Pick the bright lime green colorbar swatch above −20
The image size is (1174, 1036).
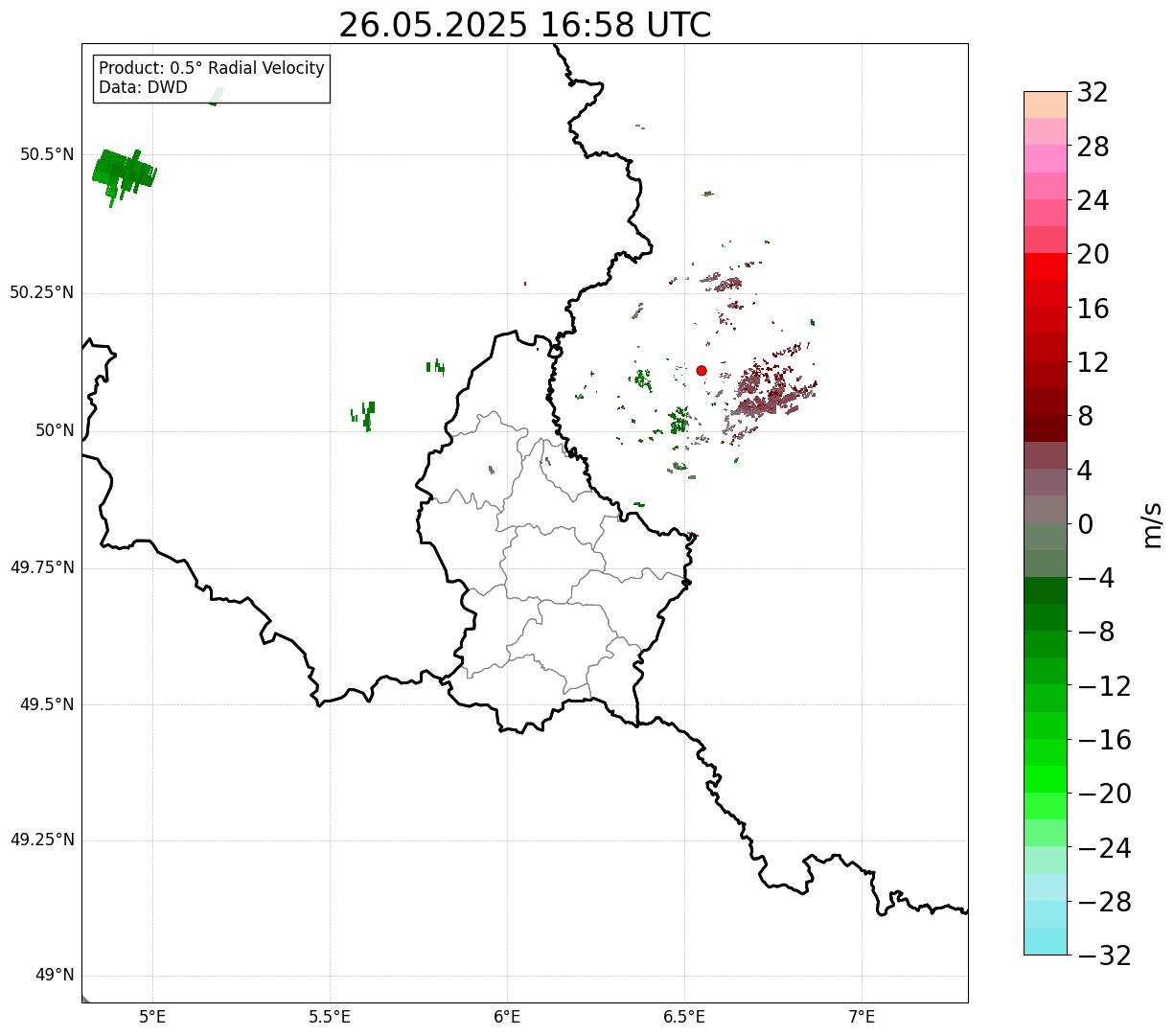[x=1046, y=779]
